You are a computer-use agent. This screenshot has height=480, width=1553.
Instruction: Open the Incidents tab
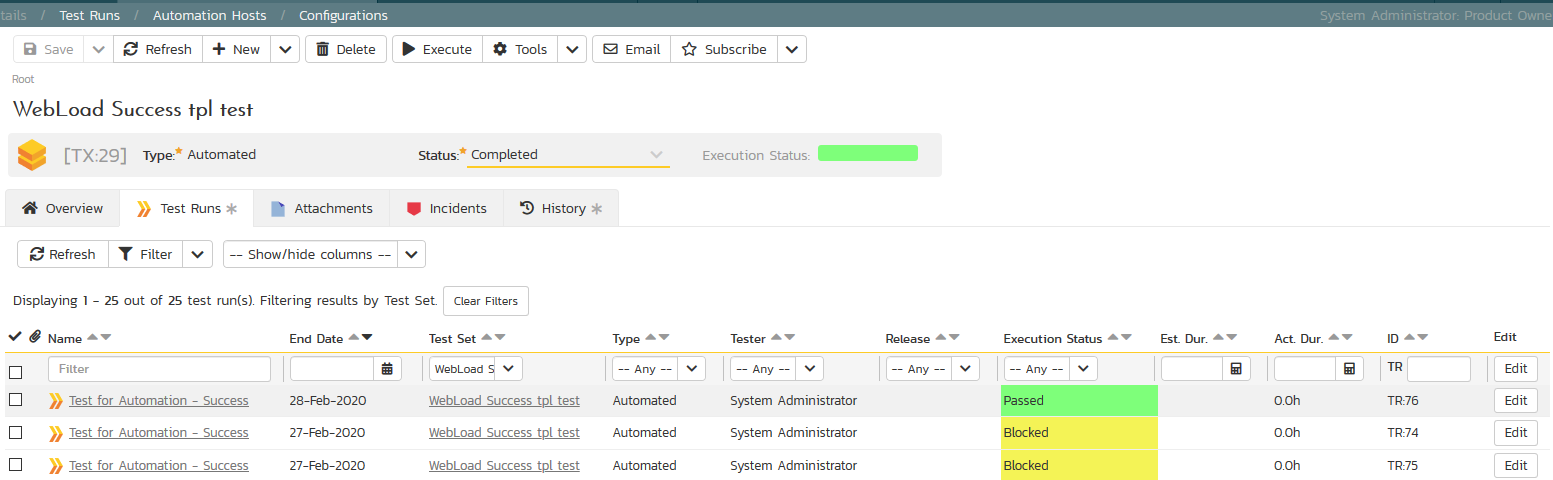coord(446,208)
